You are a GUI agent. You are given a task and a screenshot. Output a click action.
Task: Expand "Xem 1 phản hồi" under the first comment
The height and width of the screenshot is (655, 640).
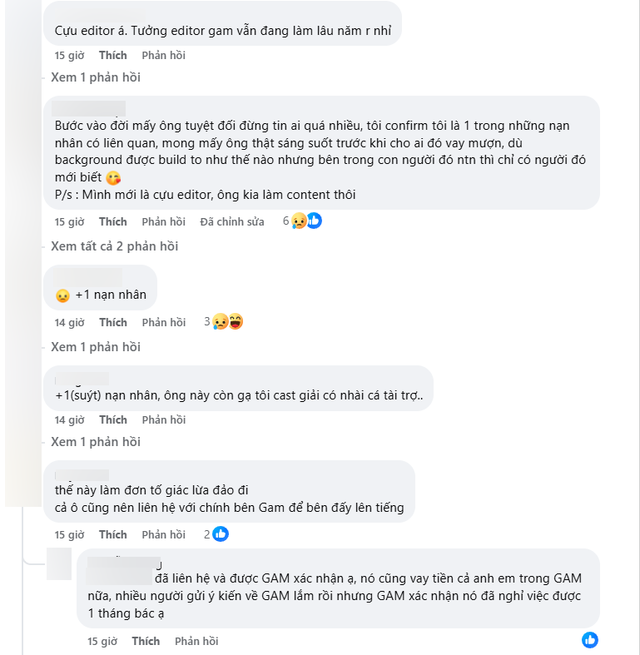(95, 77)
